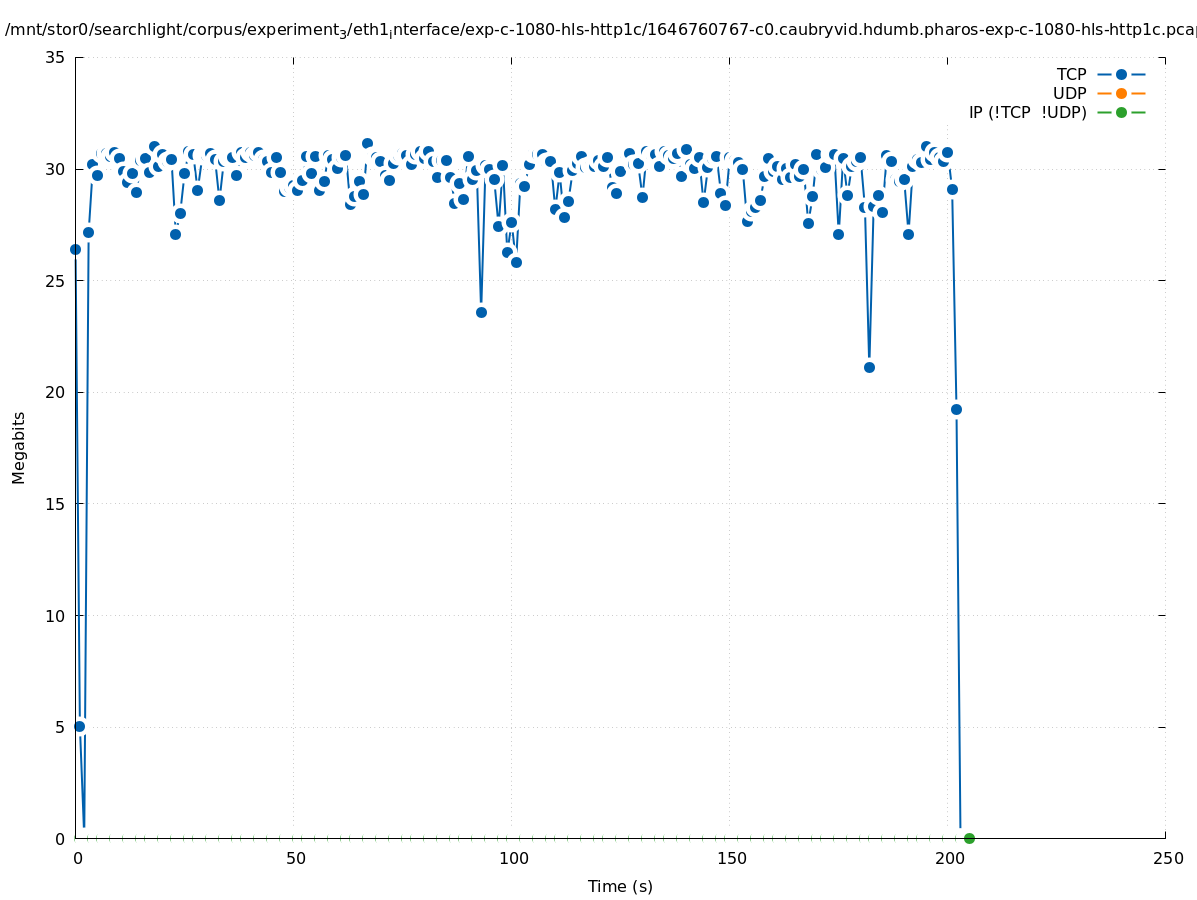Click the TCP legend label text
This screenshot has width=1197, height=900.
click(1071, 75)
